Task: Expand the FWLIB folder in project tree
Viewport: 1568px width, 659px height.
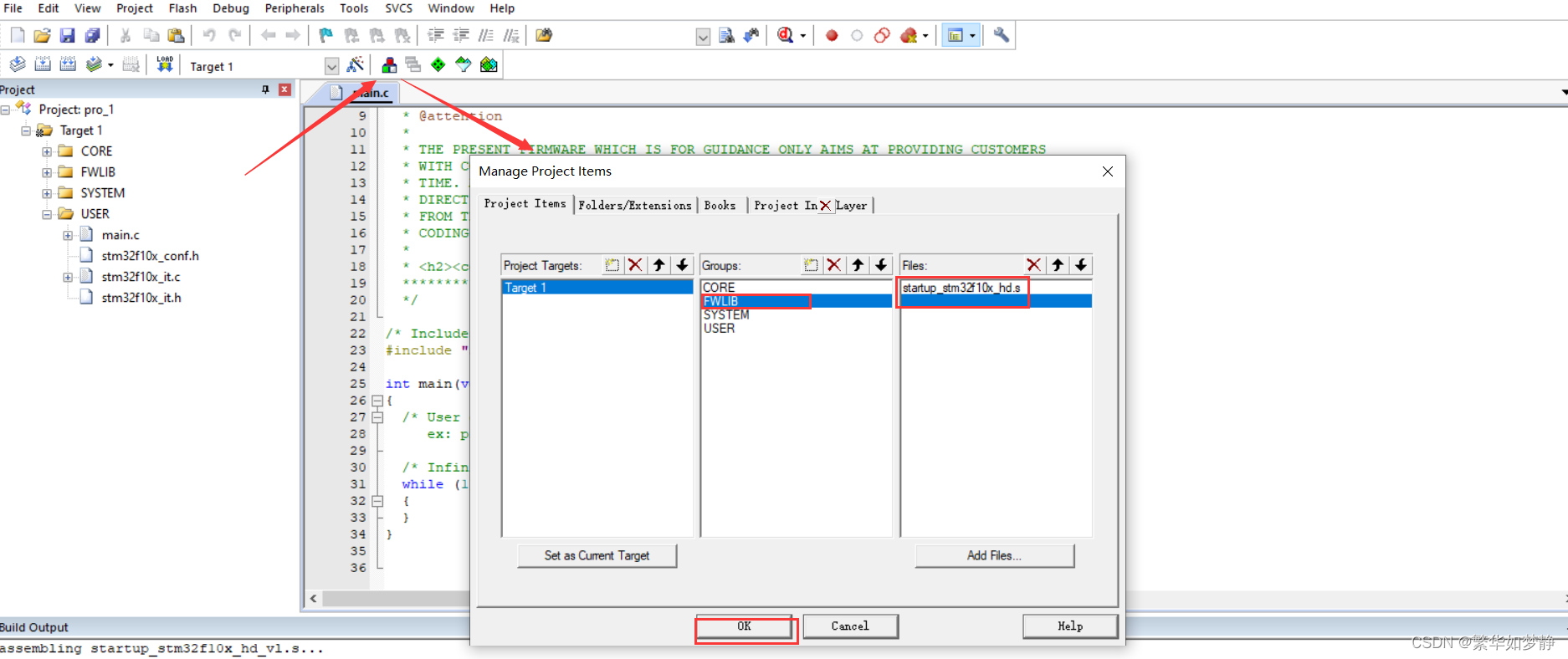Action: [47, 172]
